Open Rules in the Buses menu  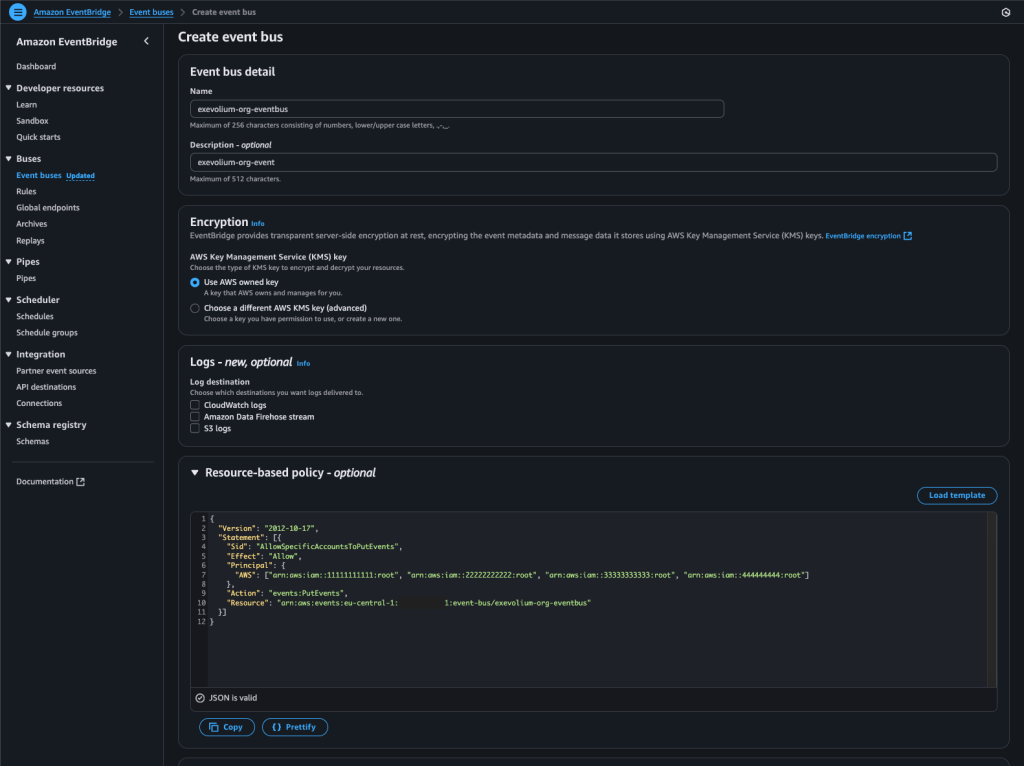26,191
